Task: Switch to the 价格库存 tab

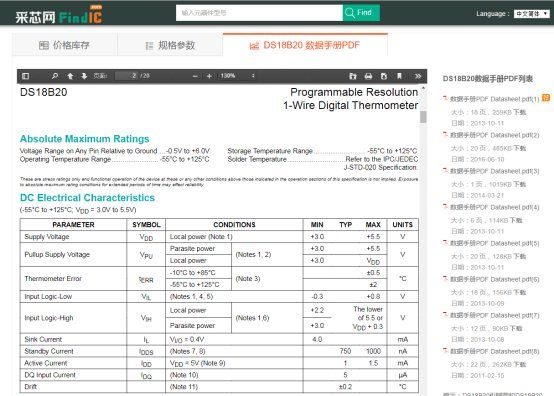Action: point(64,45)
